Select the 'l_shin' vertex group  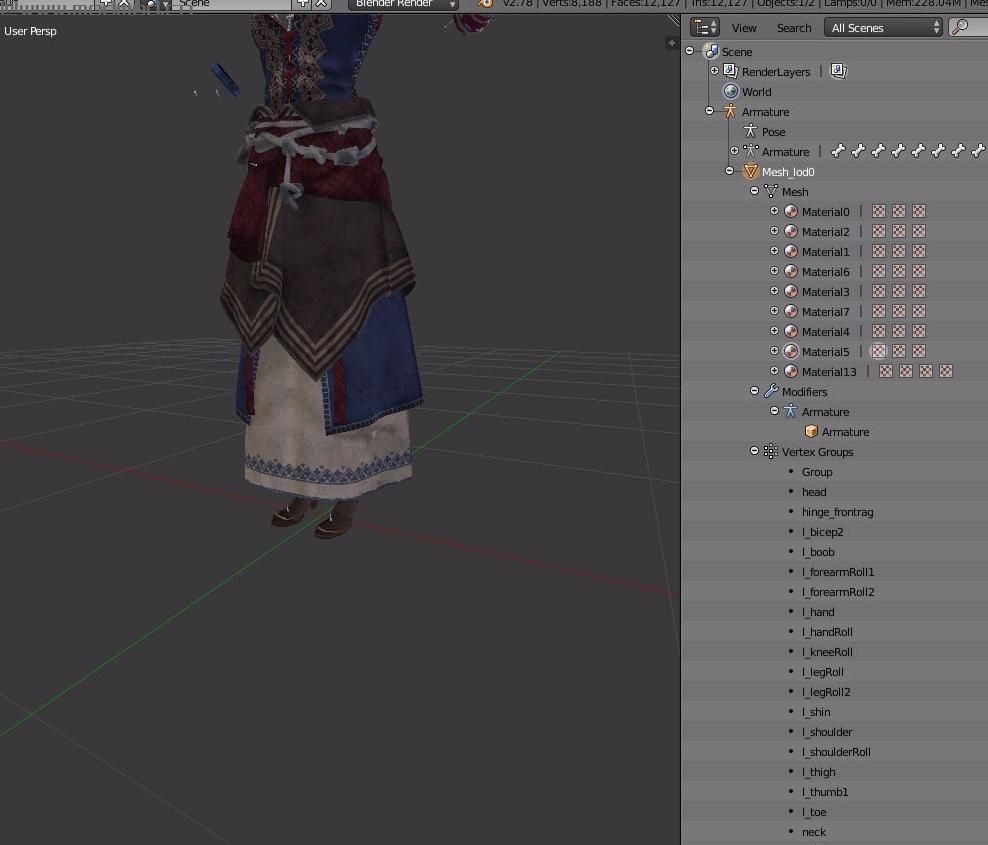click(816, 712)
